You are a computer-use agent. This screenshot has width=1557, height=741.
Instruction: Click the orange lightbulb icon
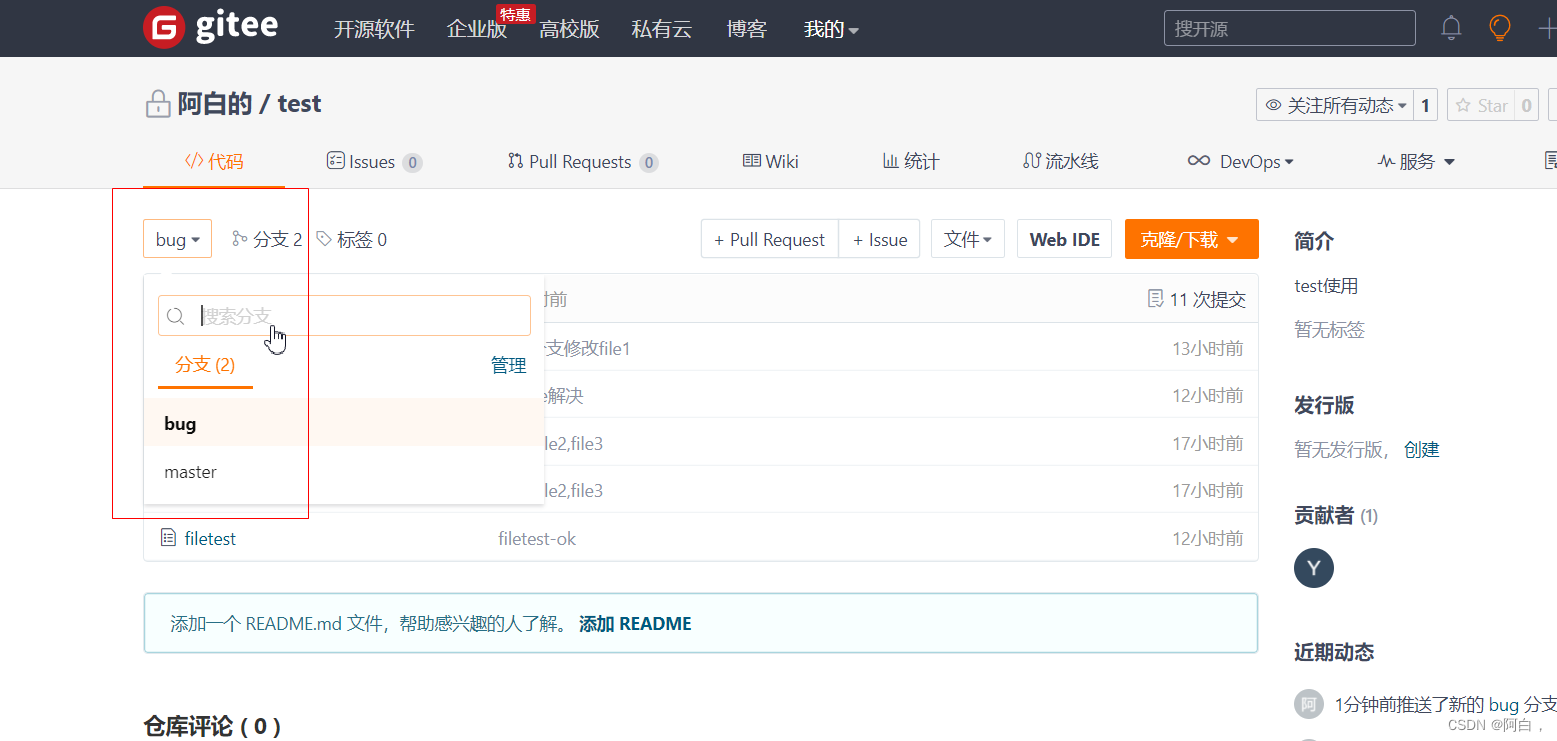(1500, 28)
